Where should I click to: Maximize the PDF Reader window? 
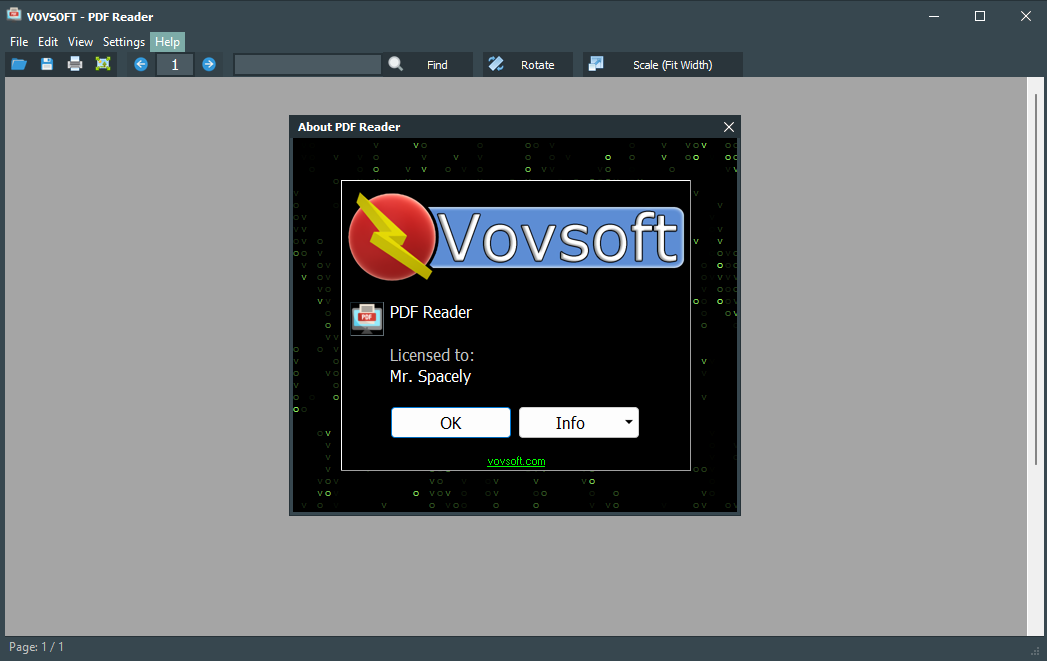point(980,16)
